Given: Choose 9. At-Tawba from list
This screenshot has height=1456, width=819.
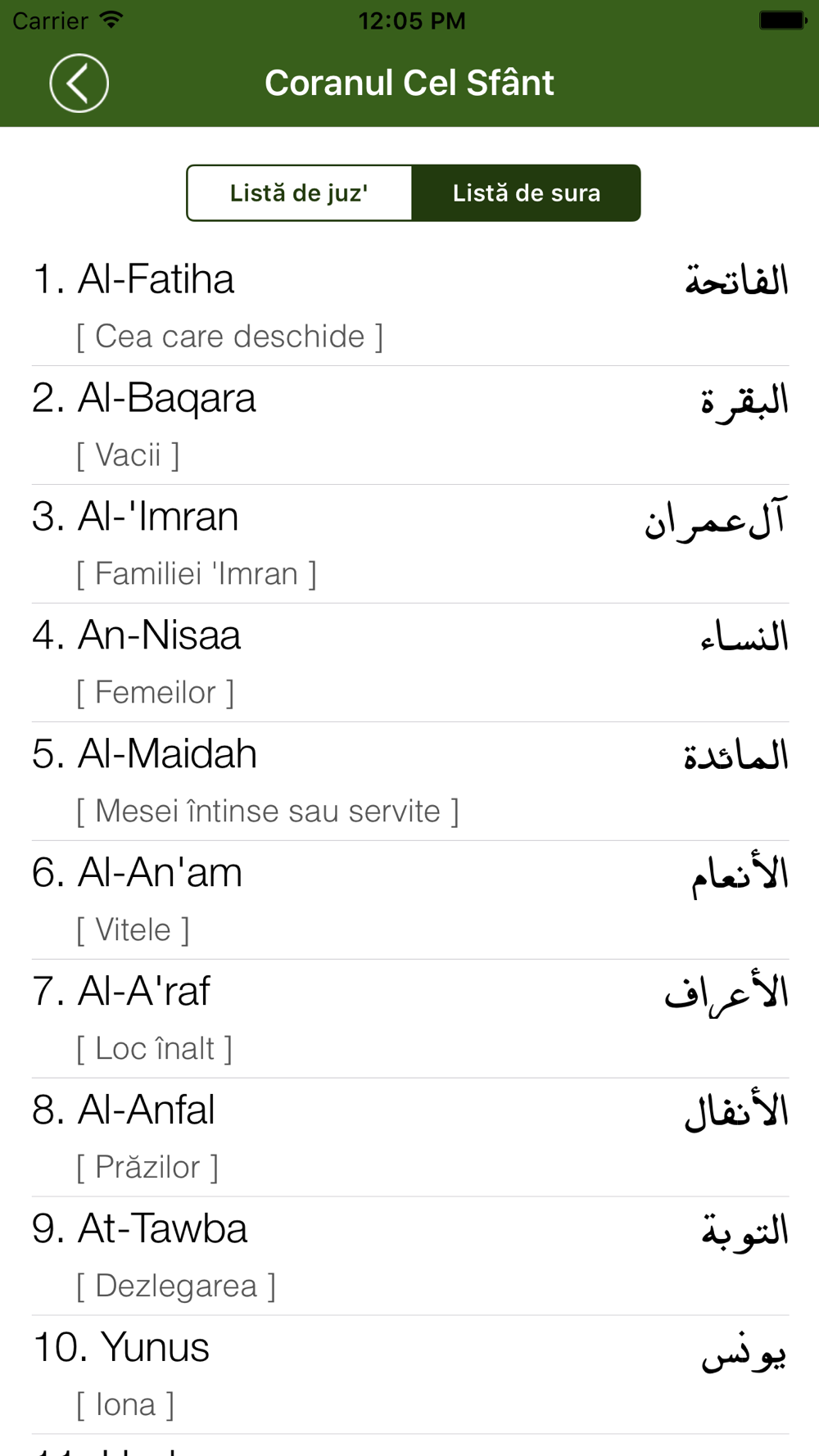Looking at the screenshot, I should coord(409,1256).
